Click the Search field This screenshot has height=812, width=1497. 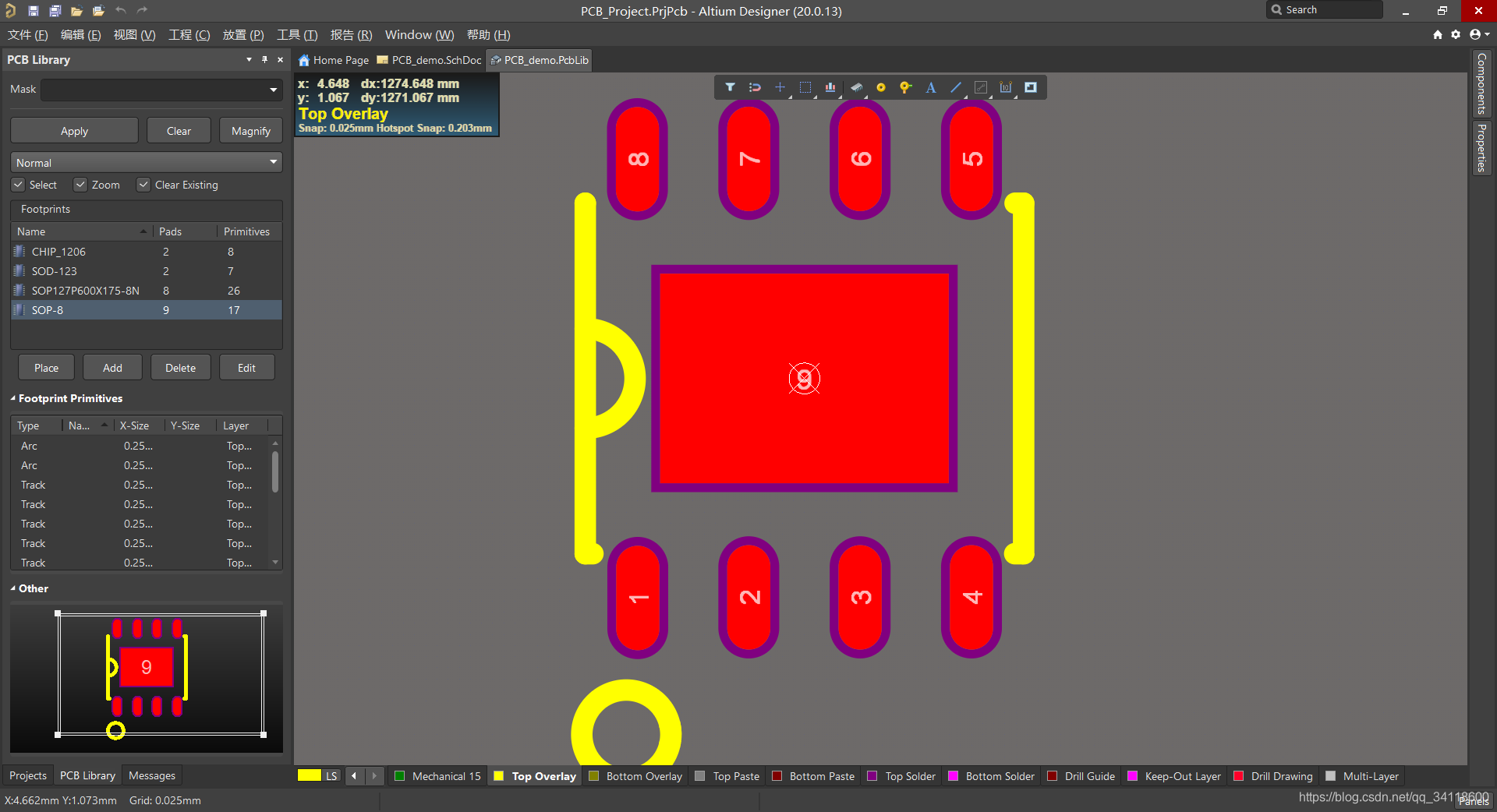(x=1325, y=10)
